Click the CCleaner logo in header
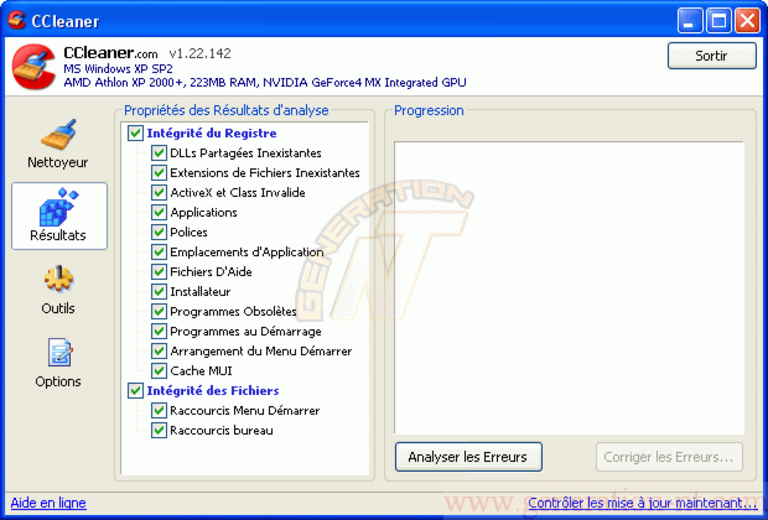Viewport: 768px width, 520px height. coord(33,67)
